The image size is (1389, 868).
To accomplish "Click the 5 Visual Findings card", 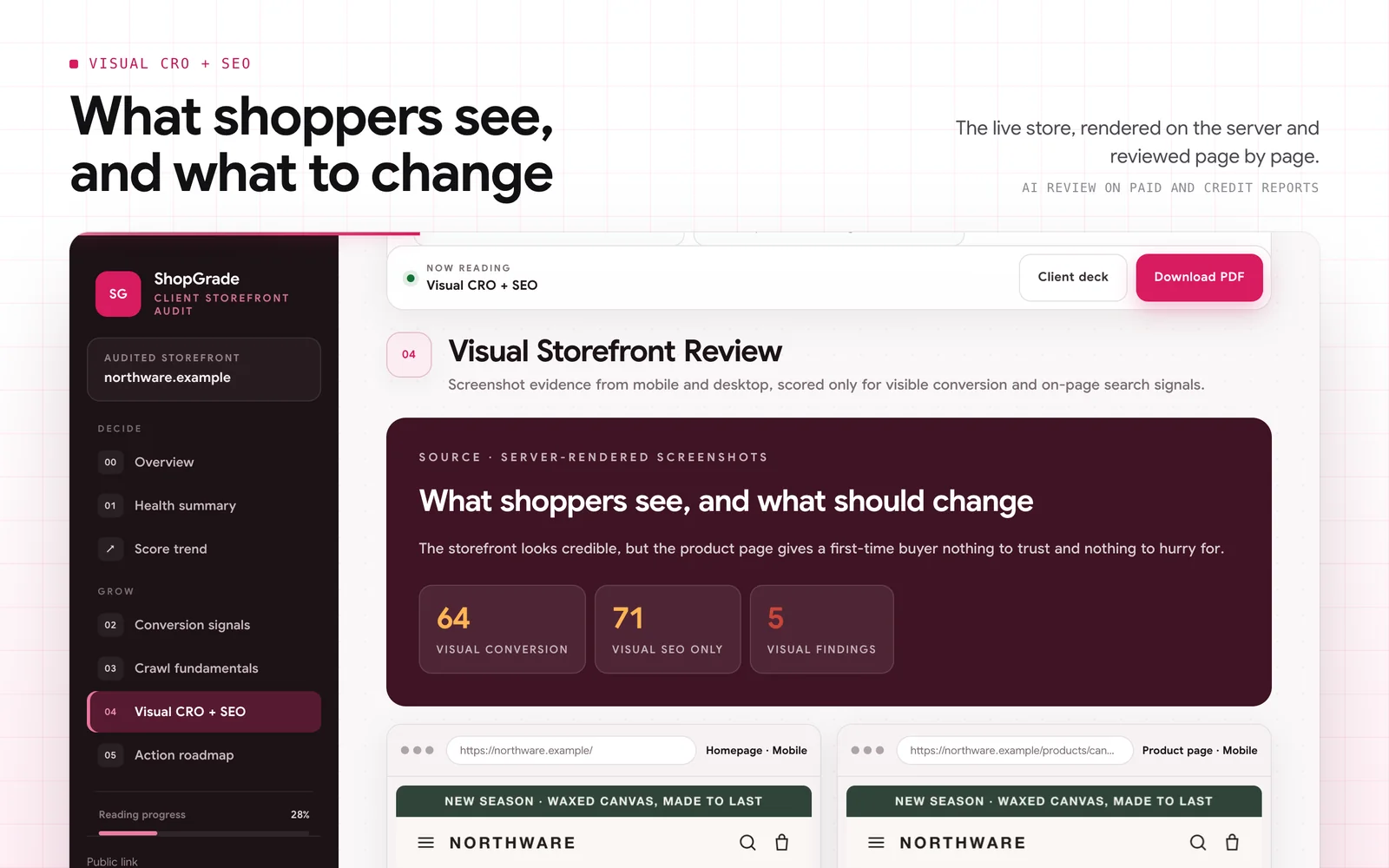I will 821,629.
